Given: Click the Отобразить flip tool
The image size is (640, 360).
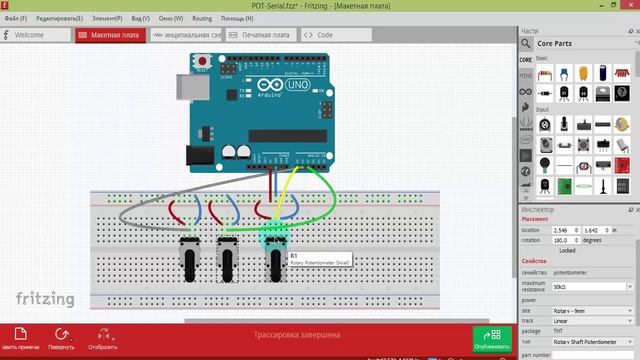Looking at the screenshot, I should [102, 339].
